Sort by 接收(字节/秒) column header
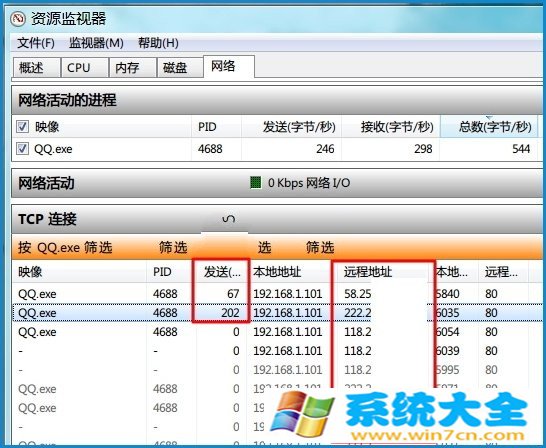The width and height of the screenshot is (546, 448). point(391,127)
